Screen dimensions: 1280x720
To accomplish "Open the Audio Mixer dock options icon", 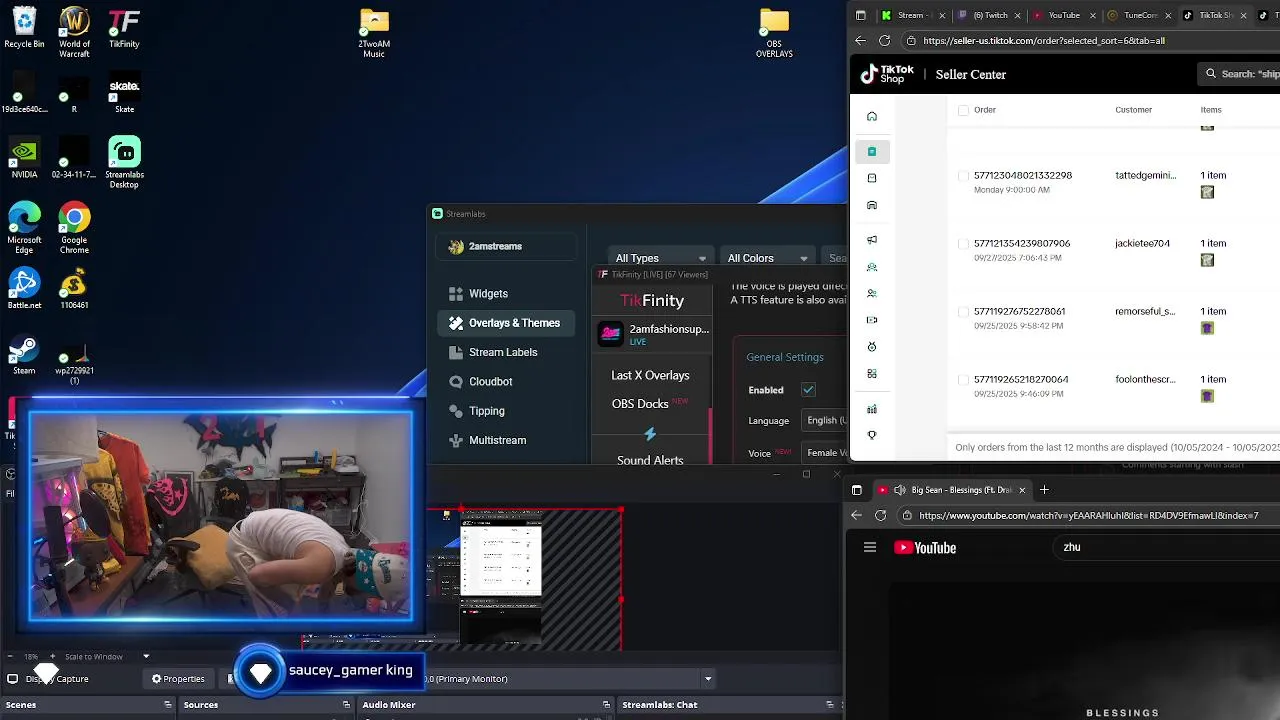I will [606, 705].
